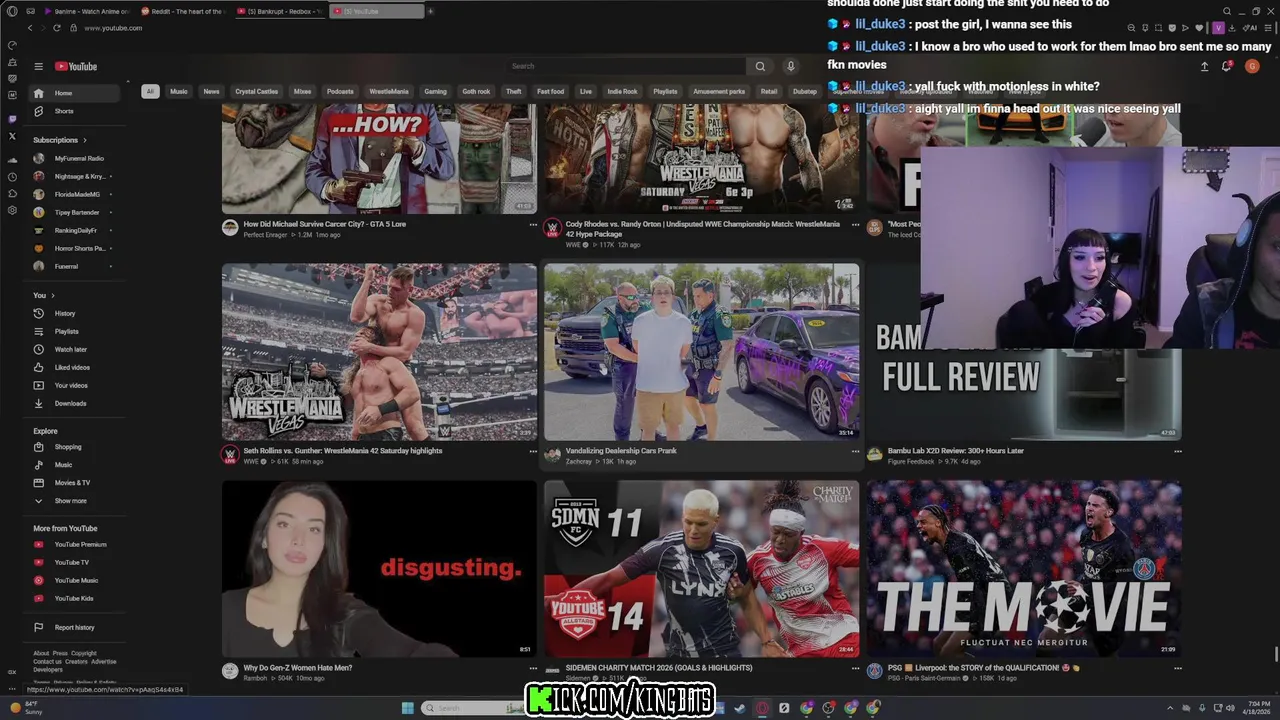
Task: Open more options for Seth Rollins video
Action: tap(533, 451)
